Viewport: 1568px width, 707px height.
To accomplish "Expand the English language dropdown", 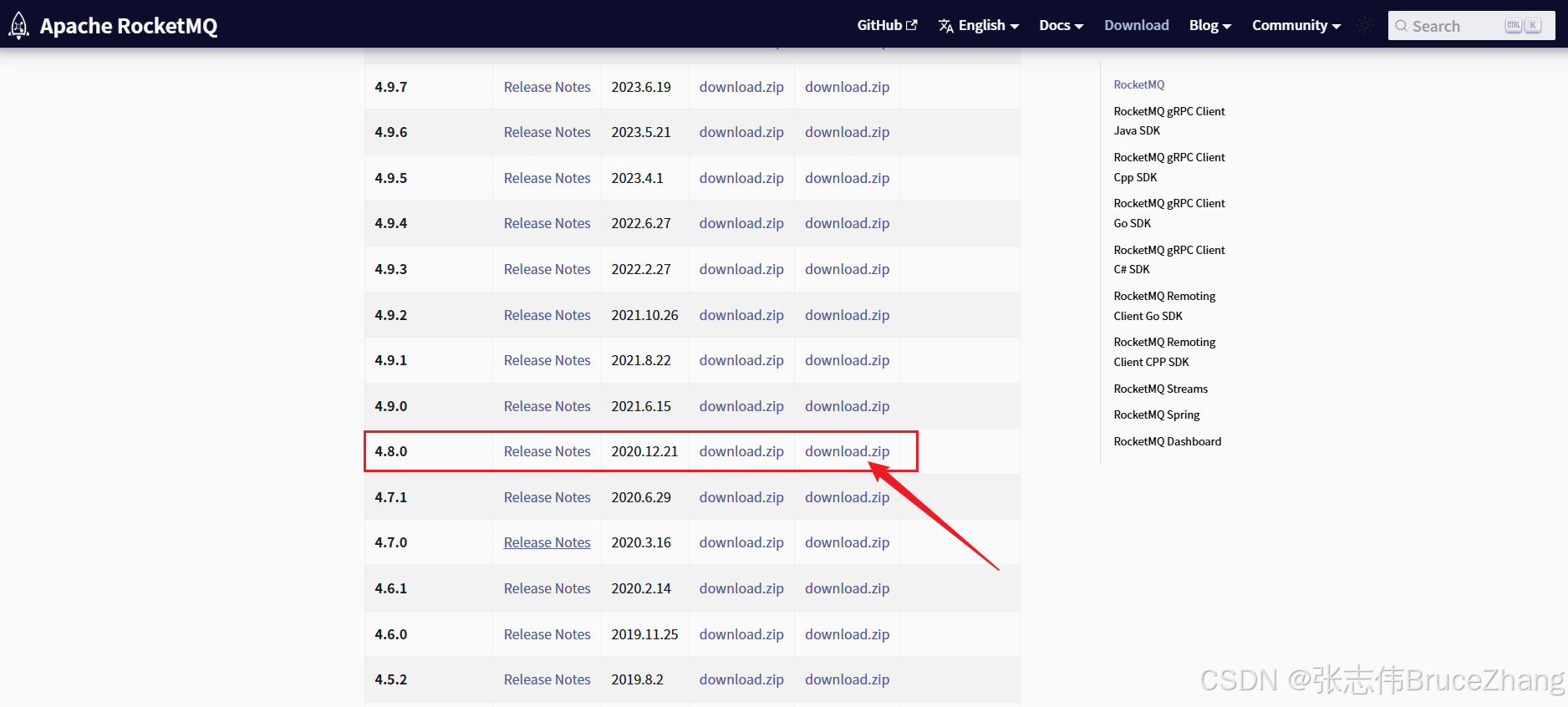I will coord(979,25).
